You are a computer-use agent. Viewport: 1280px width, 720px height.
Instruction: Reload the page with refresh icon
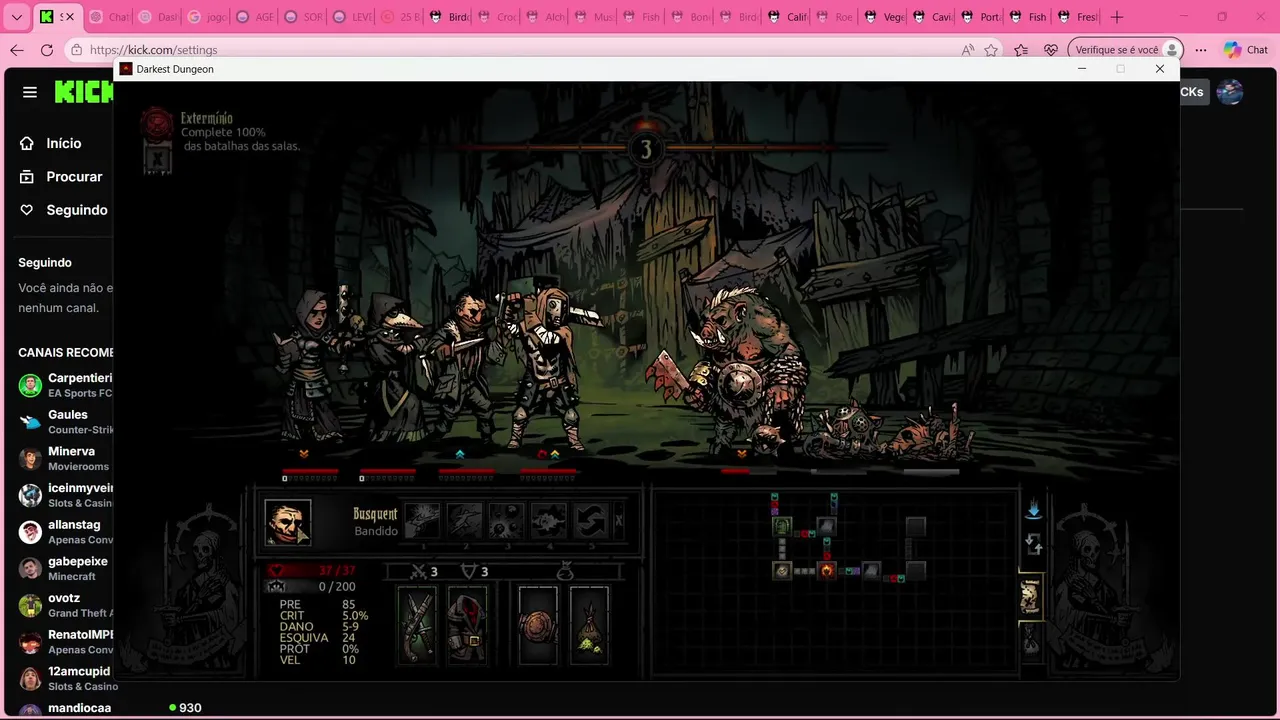click(x=47, y=50)
